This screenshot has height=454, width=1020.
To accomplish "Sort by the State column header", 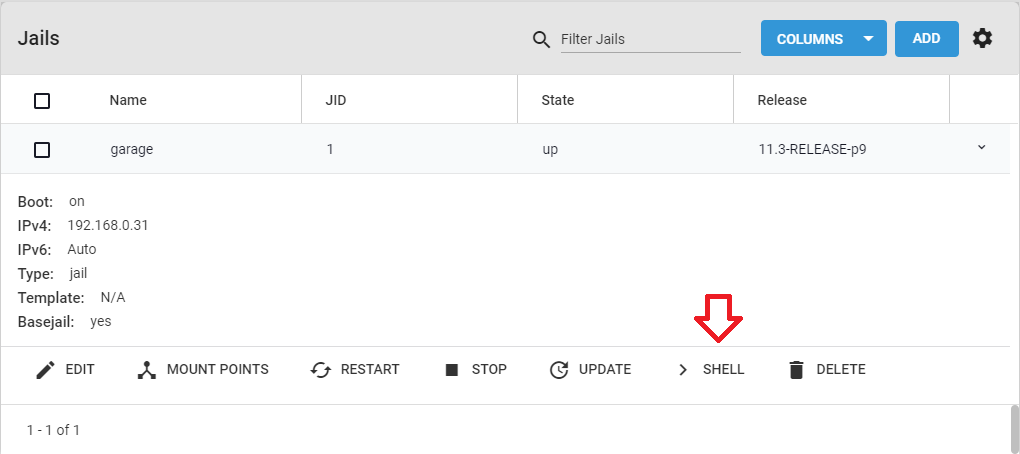I will point(557,100).
